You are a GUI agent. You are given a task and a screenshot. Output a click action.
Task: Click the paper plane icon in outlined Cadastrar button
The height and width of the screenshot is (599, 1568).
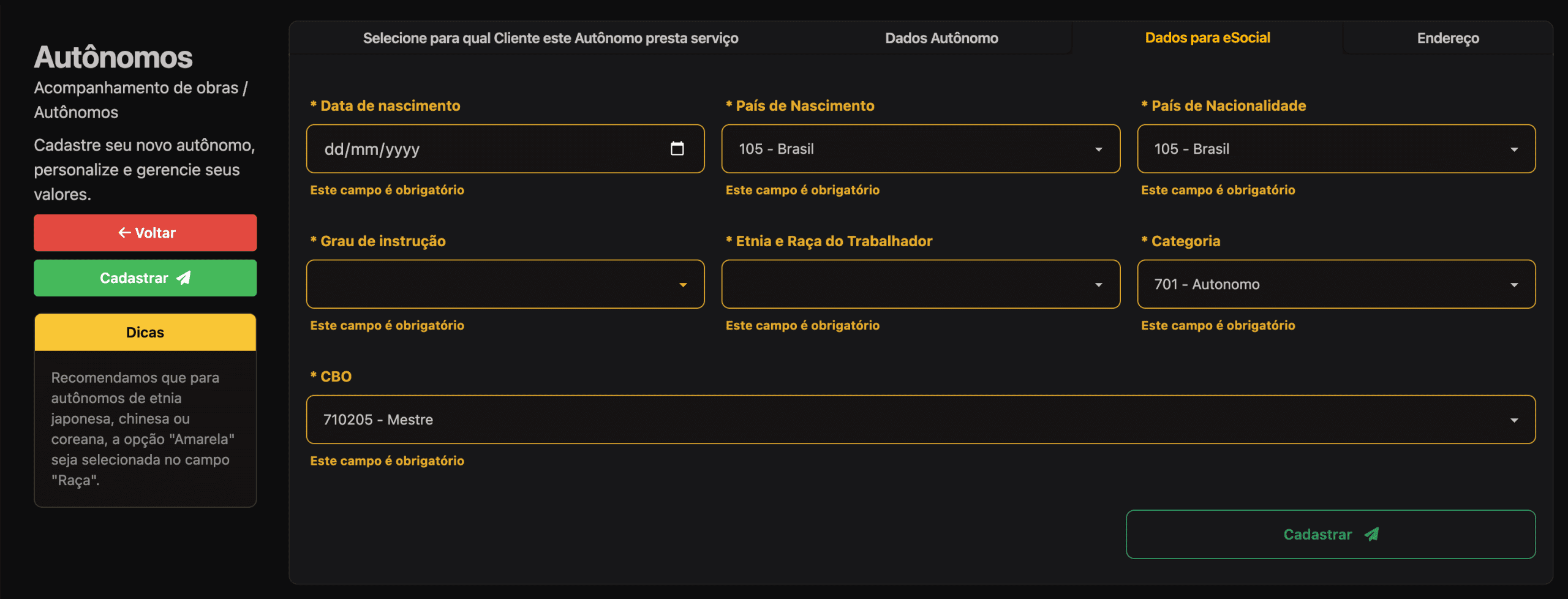pos(1371,535)
